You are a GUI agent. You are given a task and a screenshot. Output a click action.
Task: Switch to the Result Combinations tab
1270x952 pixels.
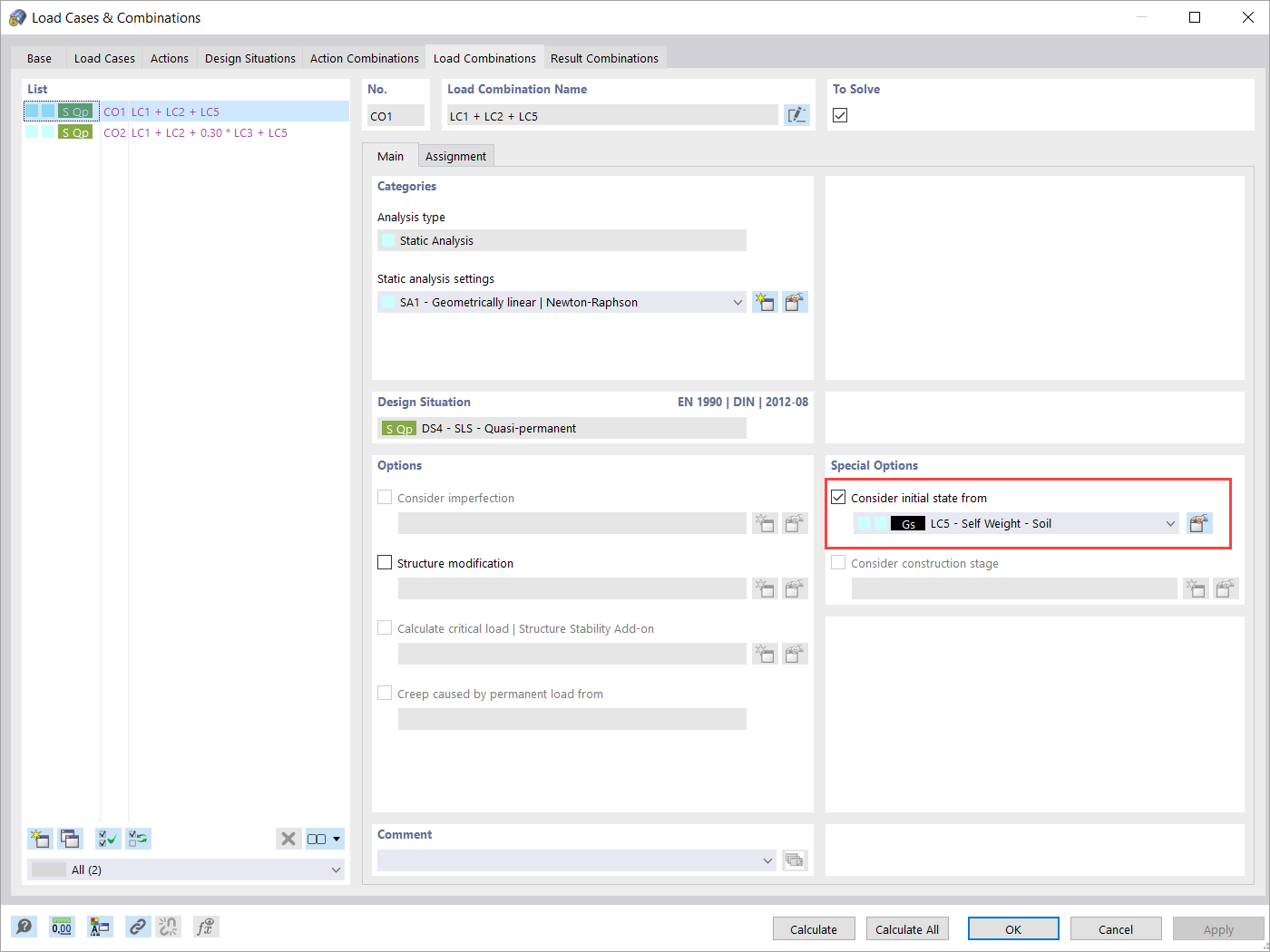604,57
